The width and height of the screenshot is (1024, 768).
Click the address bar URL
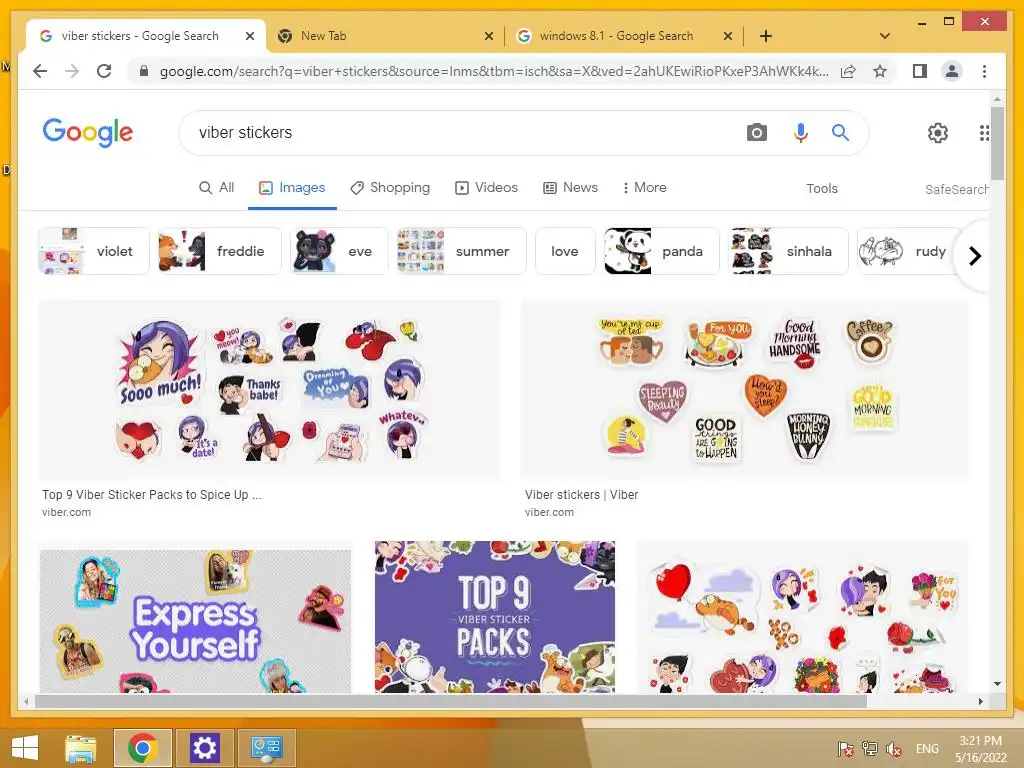coord(494,71)
